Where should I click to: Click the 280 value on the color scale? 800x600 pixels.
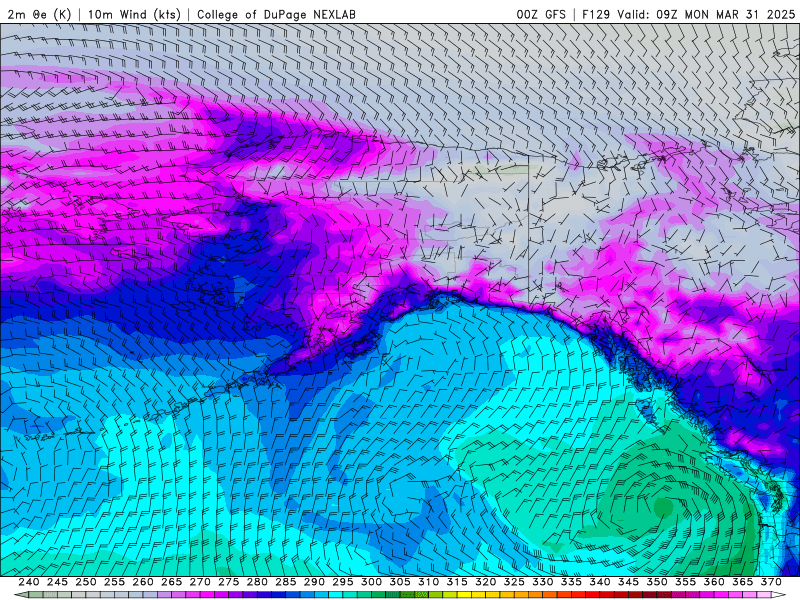tap(257, 582)
